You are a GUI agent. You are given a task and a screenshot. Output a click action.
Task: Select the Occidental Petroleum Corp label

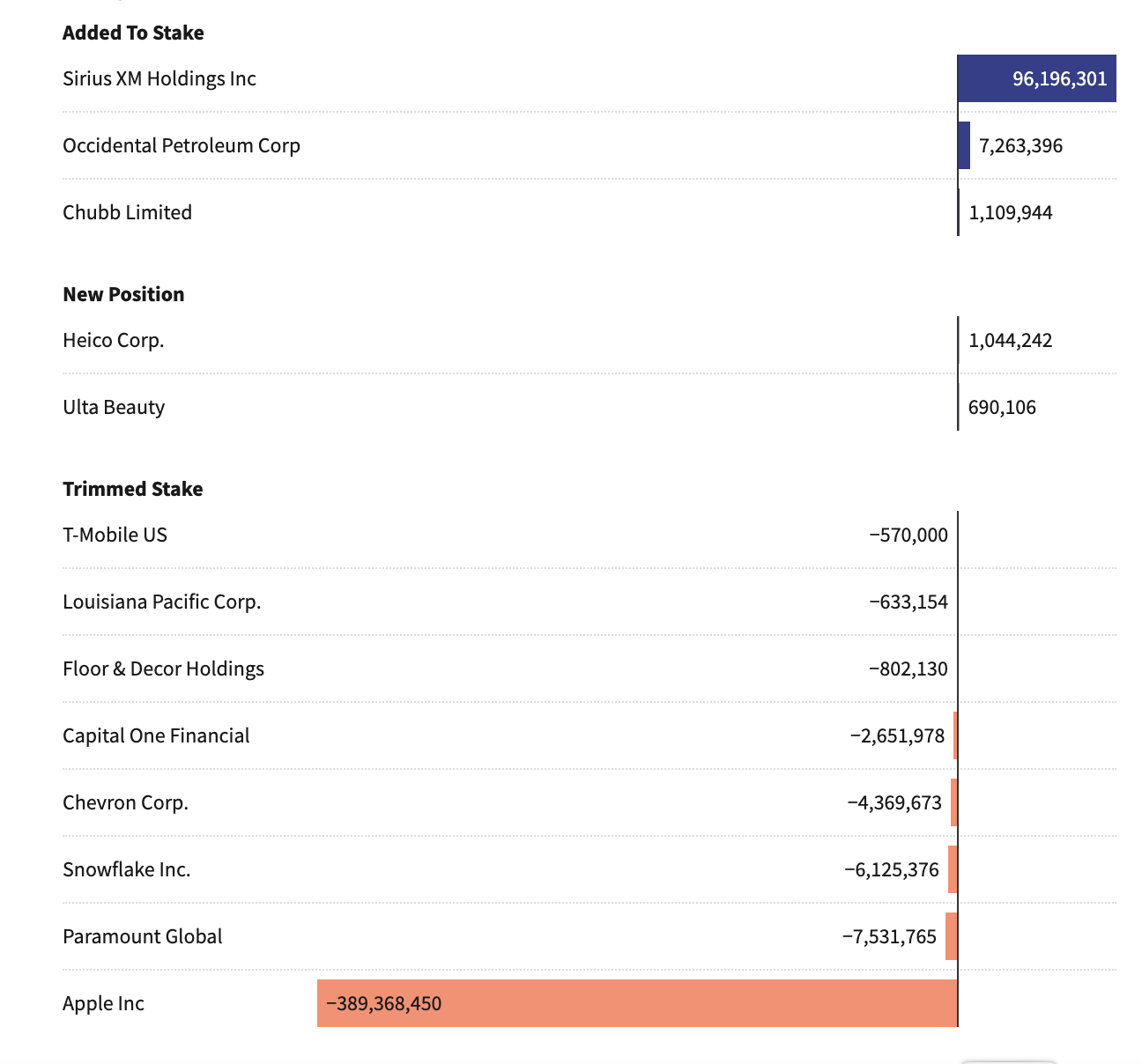pyautogui.click(x=182, y=145)
